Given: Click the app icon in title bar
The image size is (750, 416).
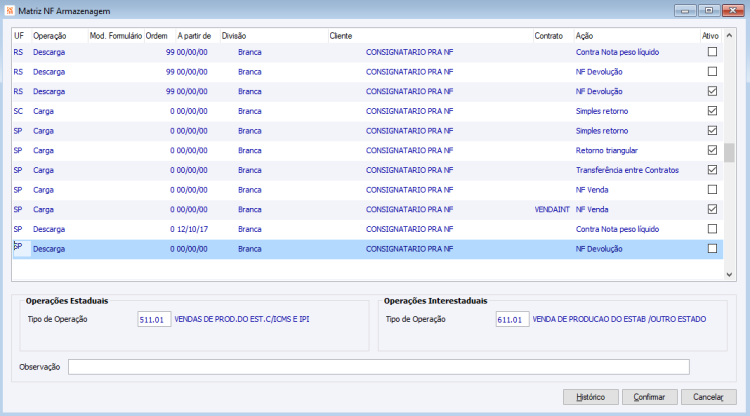Looking at the screenshot, I should click(x=9, y=11).
